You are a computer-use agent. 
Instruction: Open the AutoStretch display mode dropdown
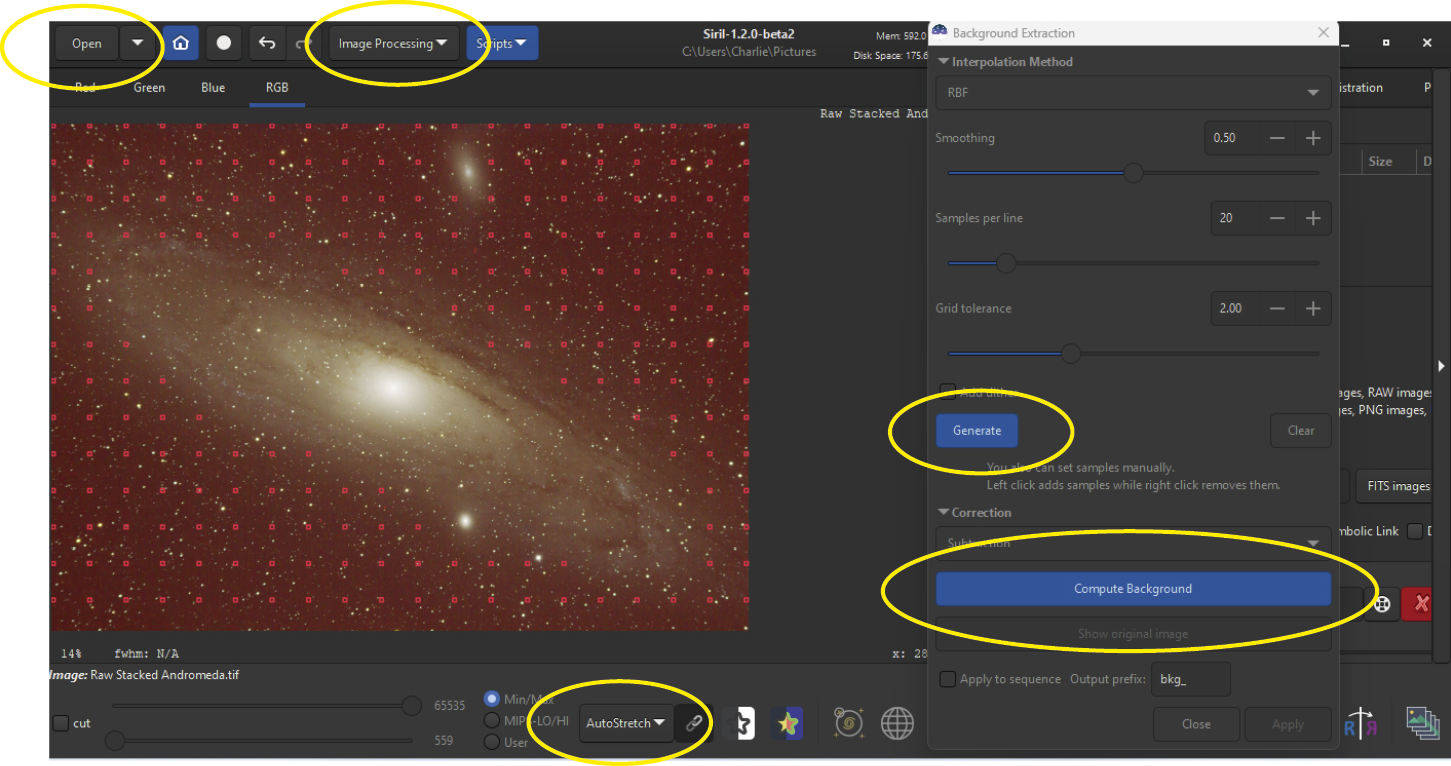626,722
